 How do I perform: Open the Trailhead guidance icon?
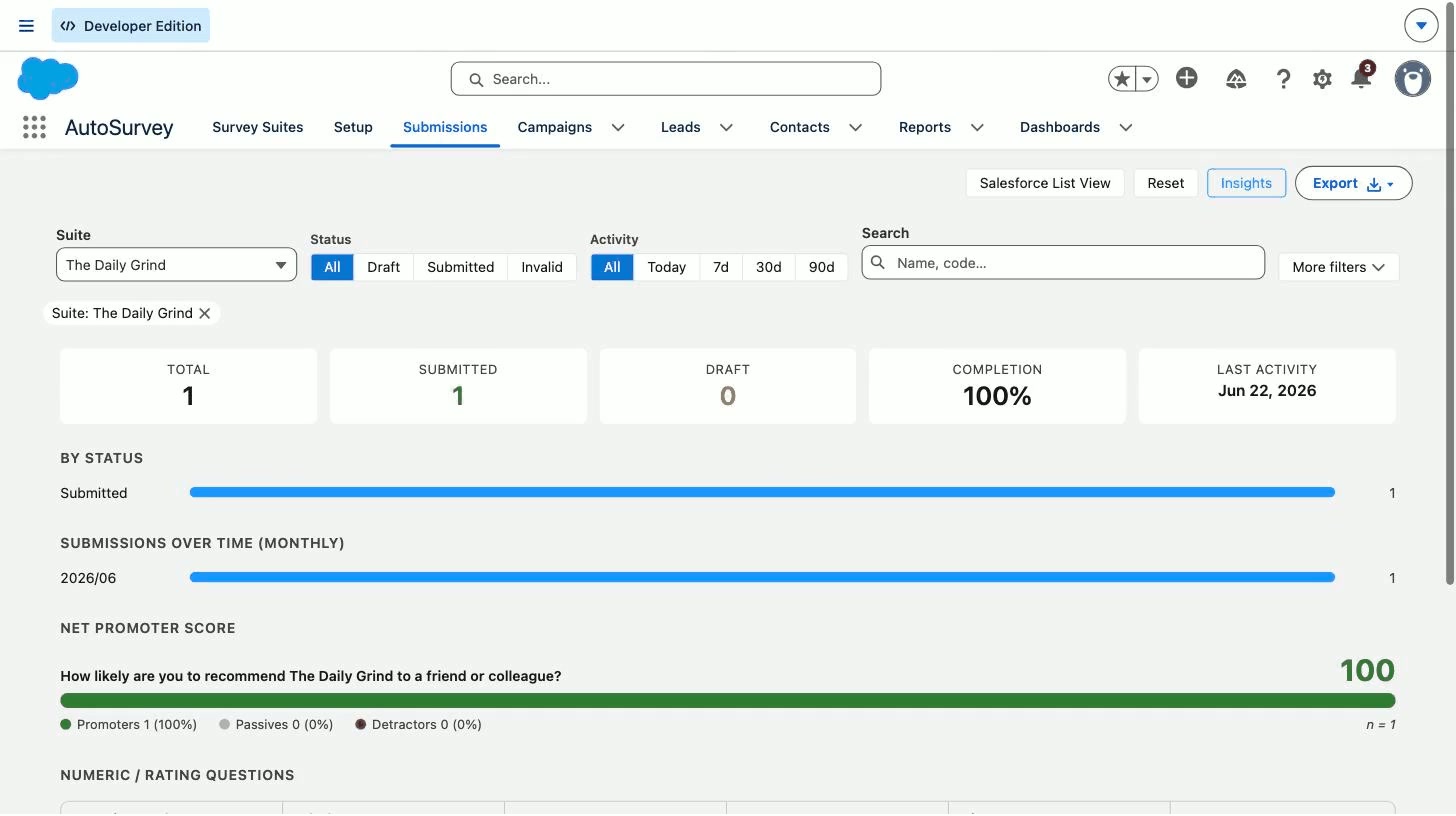[x=1236, y=79]
